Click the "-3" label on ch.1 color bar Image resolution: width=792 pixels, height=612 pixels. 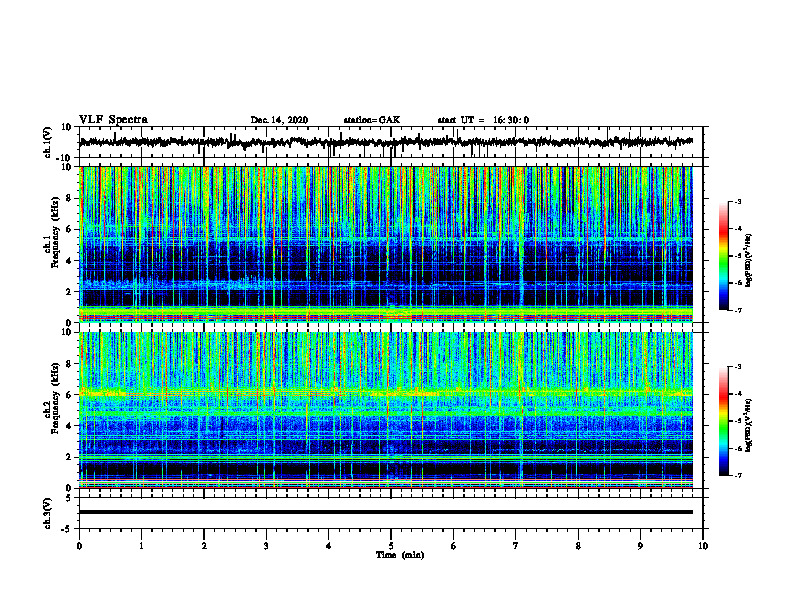[738, 201]
